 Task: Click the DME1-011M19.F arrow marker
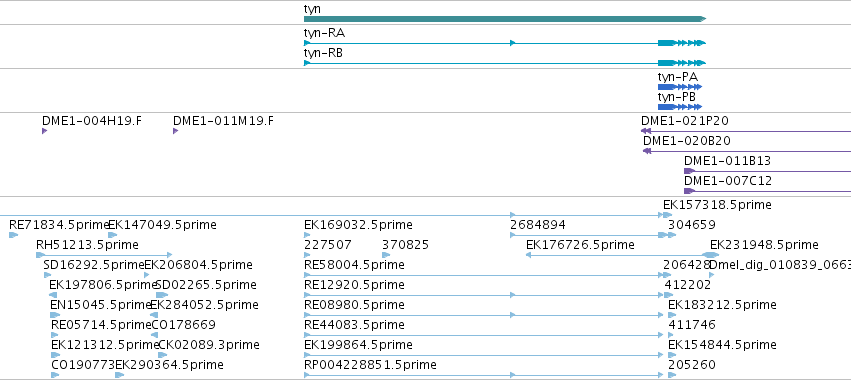tap(175, 131)
